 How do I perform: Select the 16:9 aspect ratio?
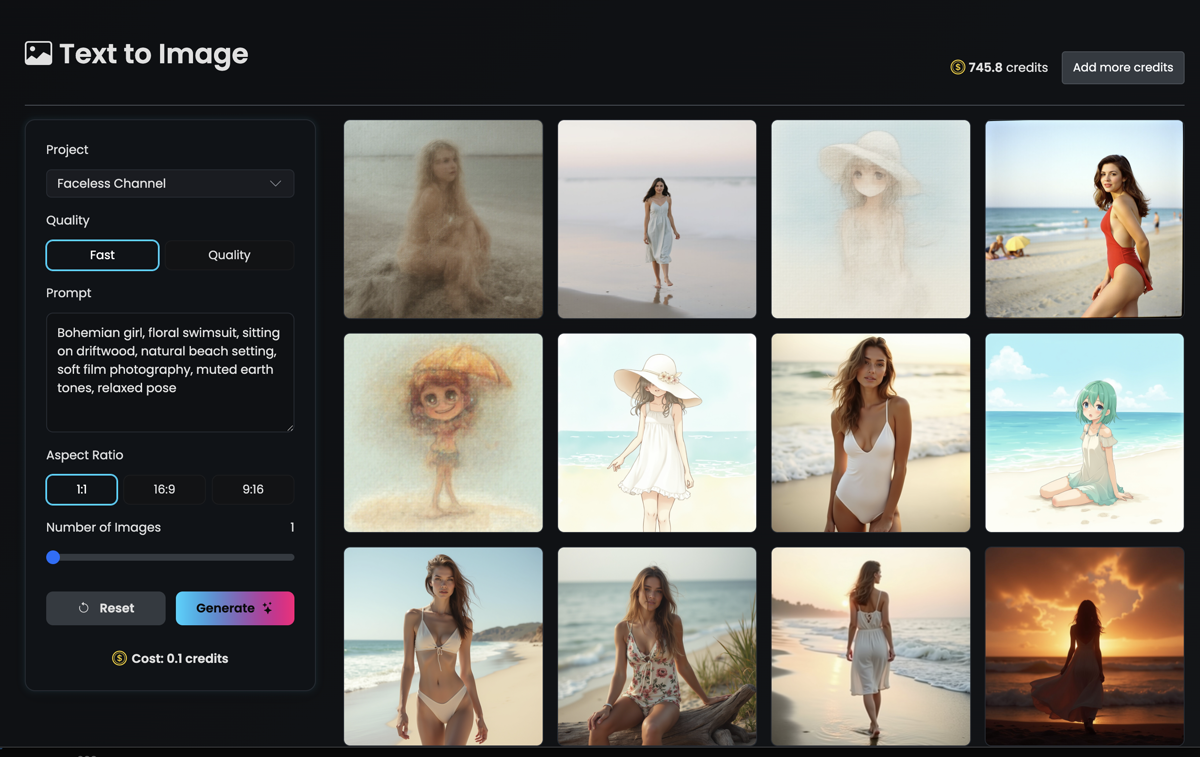coord(164,489)
